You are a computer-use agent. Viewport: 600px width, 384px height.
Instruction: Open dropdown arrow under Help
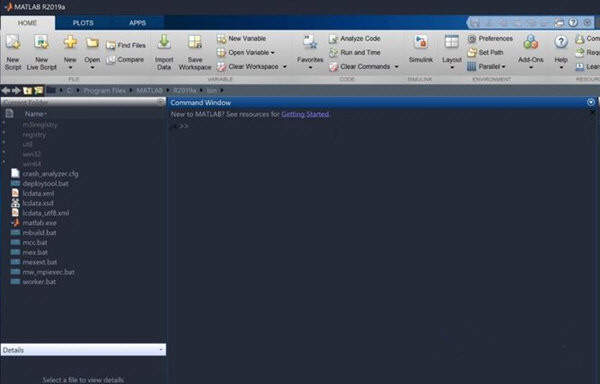point(561,68)
